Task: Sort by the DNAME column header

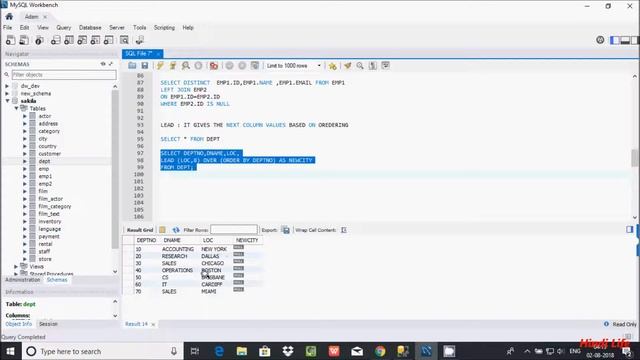Action: pos(172,240)
